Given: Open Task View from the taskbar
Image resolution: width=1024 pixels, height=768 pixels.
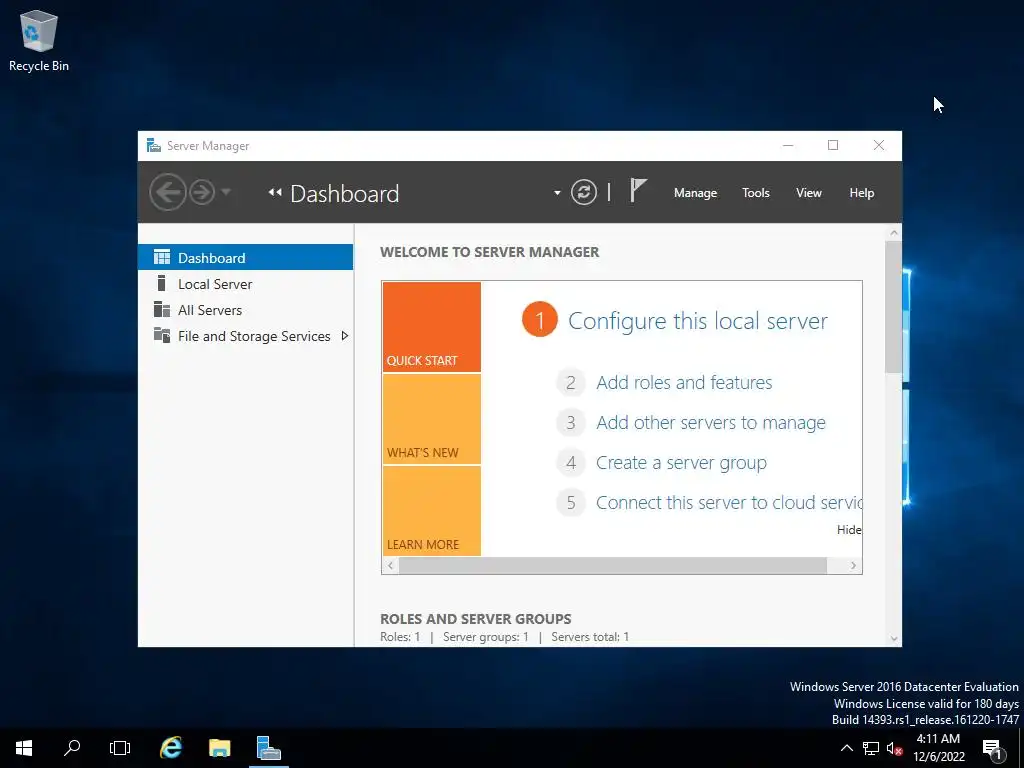Looking at the screenshot, I should click(120, 748).
